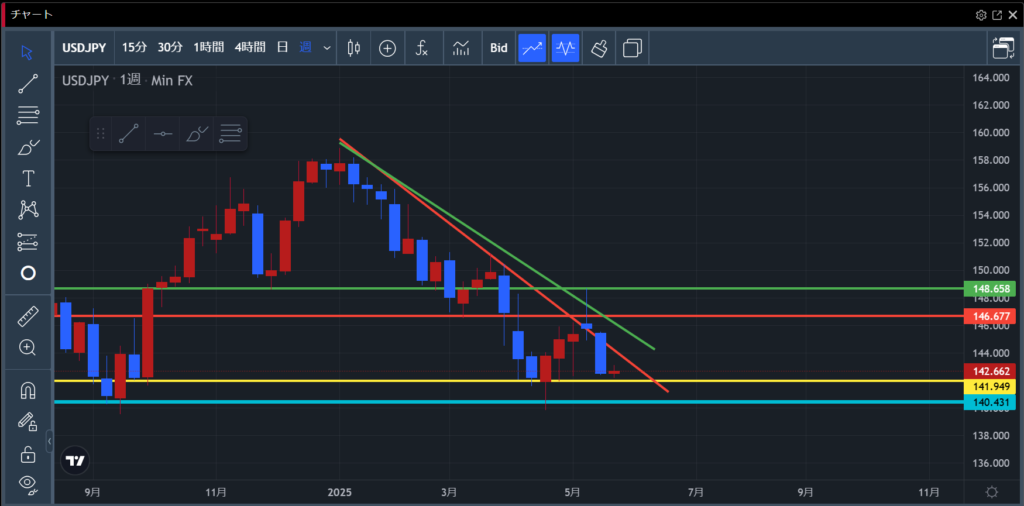Switch to 1時間 timeframe
Viewport: 1024px width, 506px height.
[208, 48]
